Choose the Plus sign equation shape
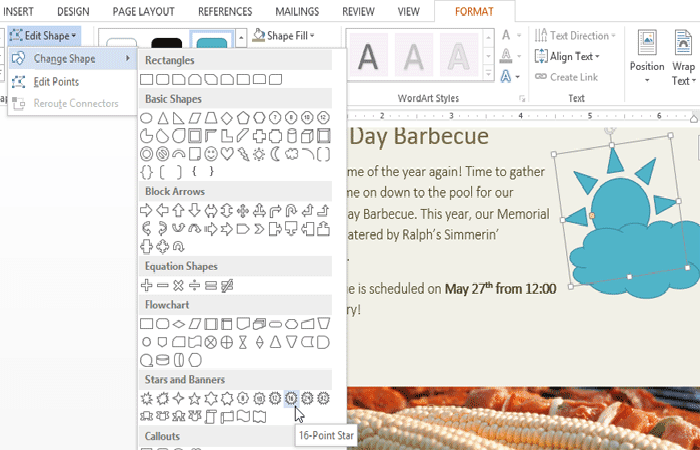This screenshot has width=700, height=450. pyautogui.click(x=146, y=285)
